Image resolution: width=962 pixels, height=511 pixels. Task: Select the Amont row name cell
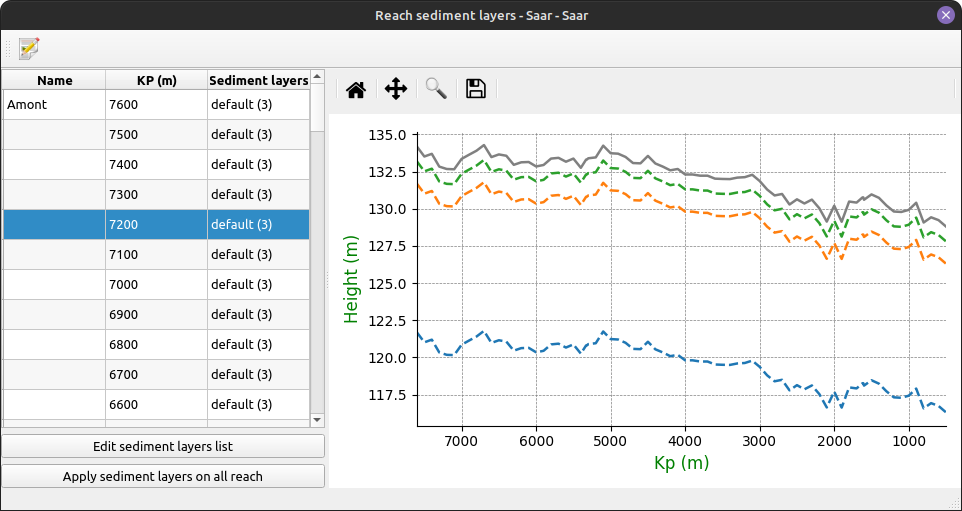pyautogui.click(x=54, y=104)
